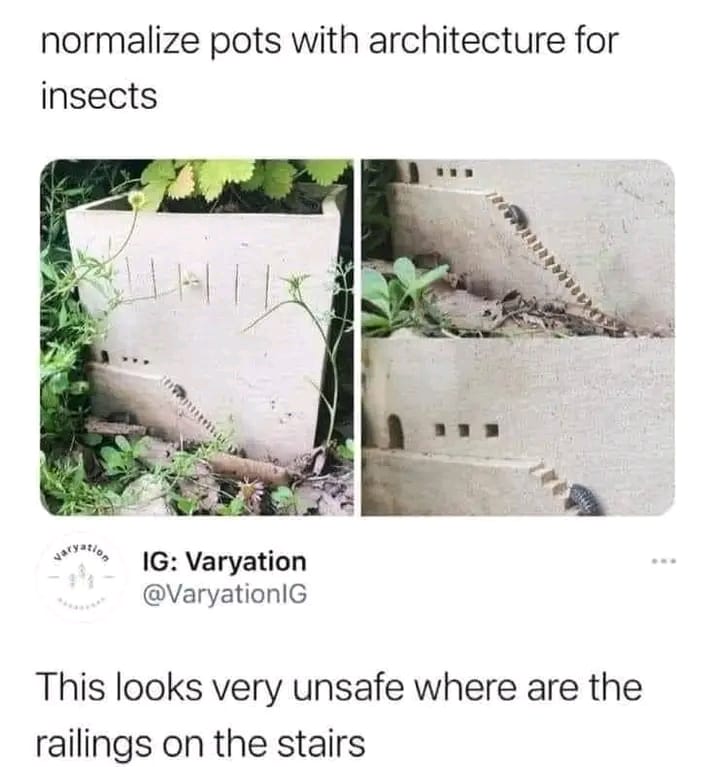This screenshot has height=767, width=715.
Task: Click the pill bug climbing upper stairs, right photo
Action: 515,216
